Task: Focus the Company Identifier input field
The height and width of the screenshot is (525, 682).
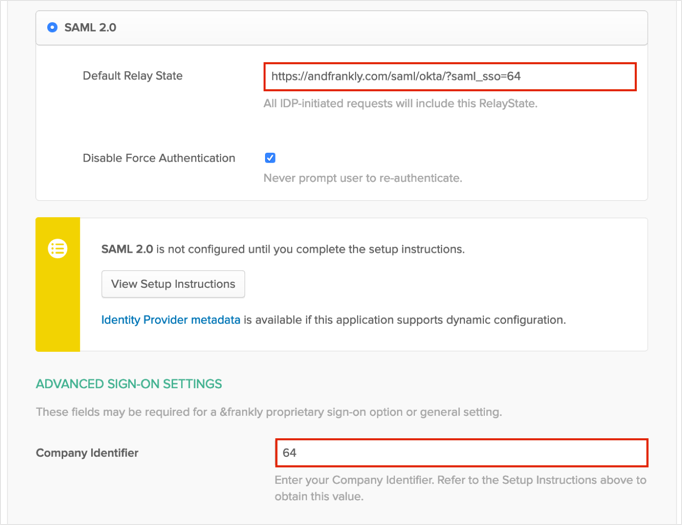Action: [x=461, y=453]
